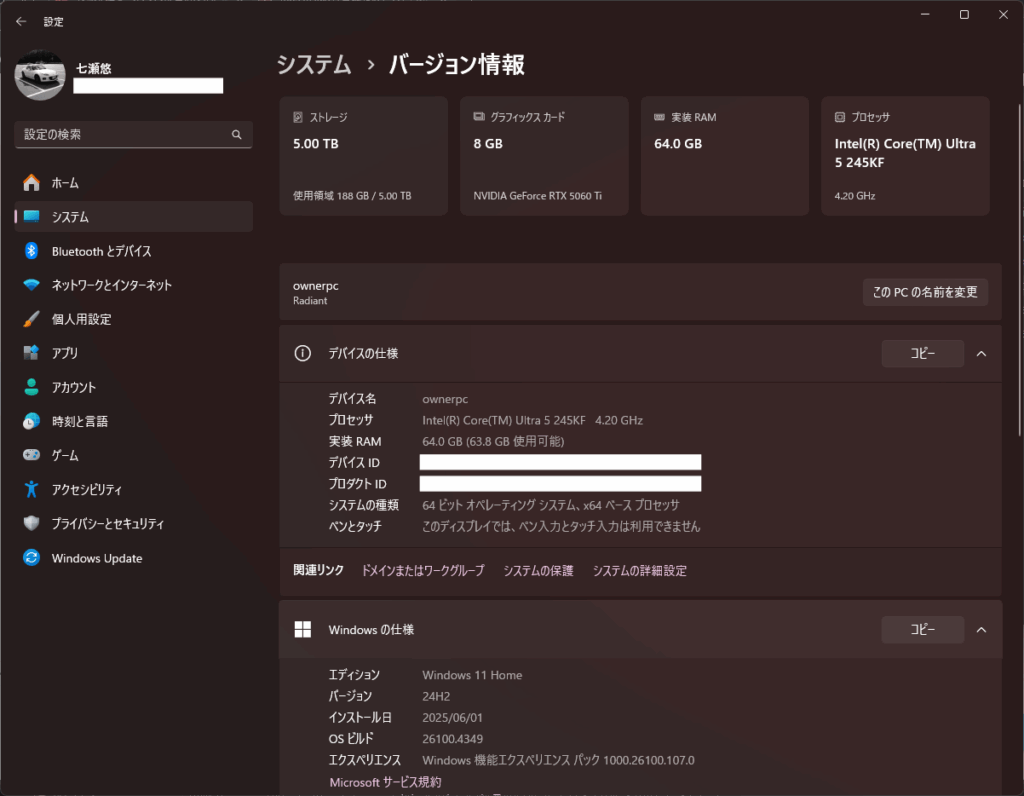Click NVIDIA GeForce RTX 5060 Ti text
This screenshot has height=796, width=1024.
click(537, 196)
